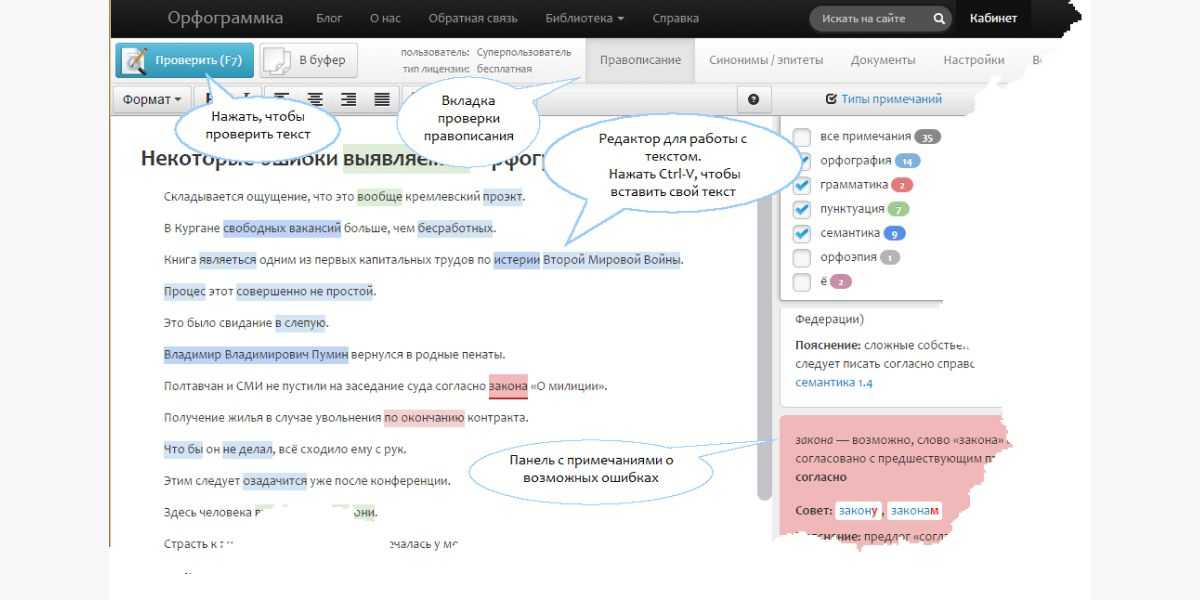Toggle the Типы примечаний panel header
Screen dimensions: 1200x600
click(x=883, y=99)
